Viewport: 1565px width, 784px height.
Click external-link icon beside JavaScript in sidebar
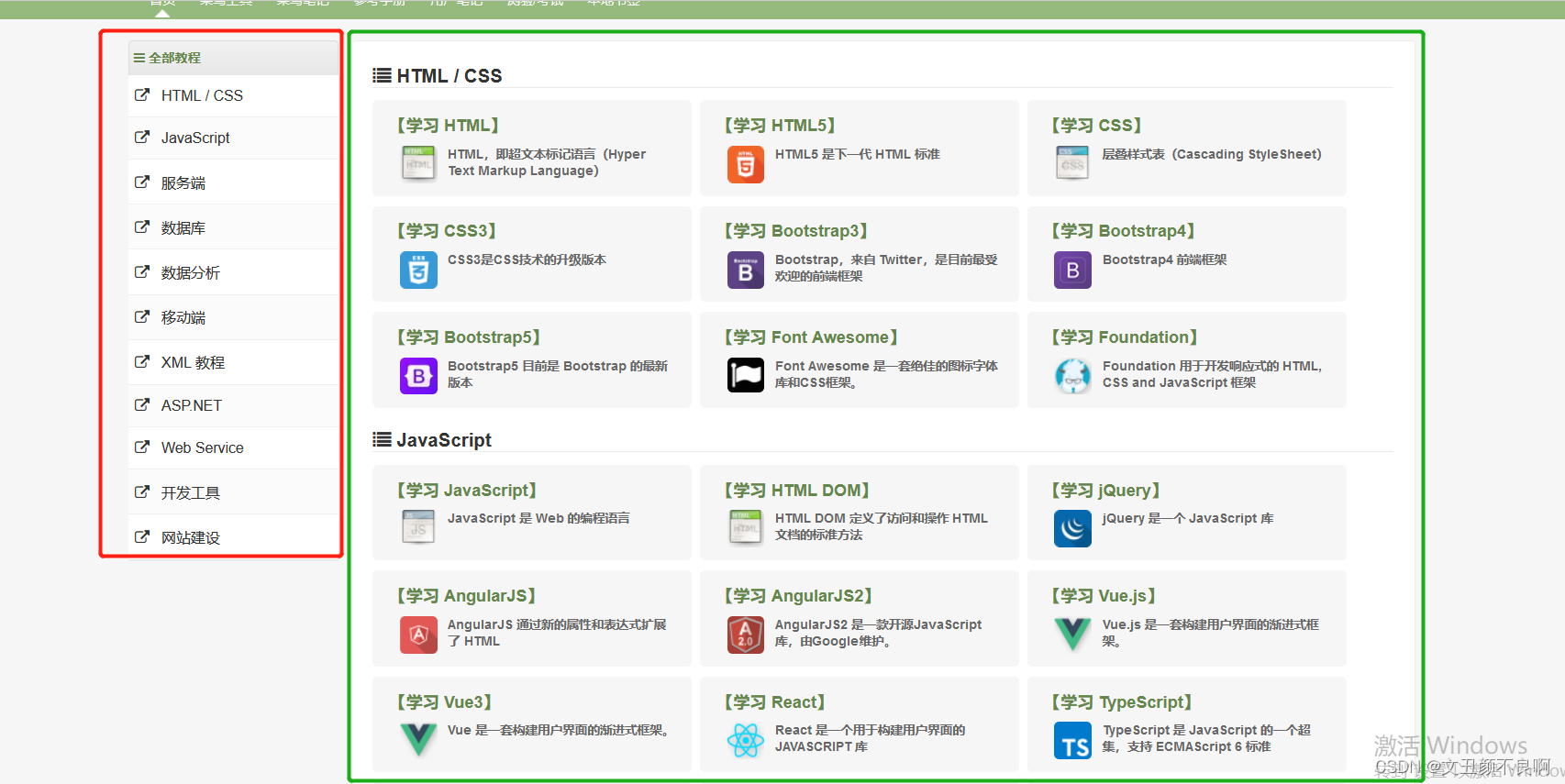click(x=142, y=137)
